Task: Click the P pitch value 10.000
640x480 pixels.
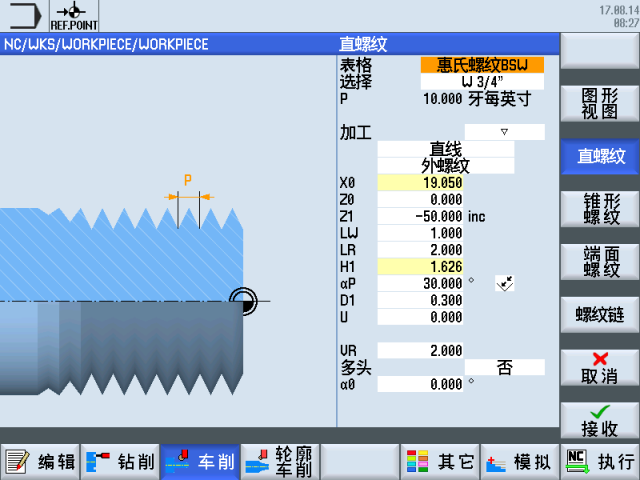Action: [x=442, y=99]
